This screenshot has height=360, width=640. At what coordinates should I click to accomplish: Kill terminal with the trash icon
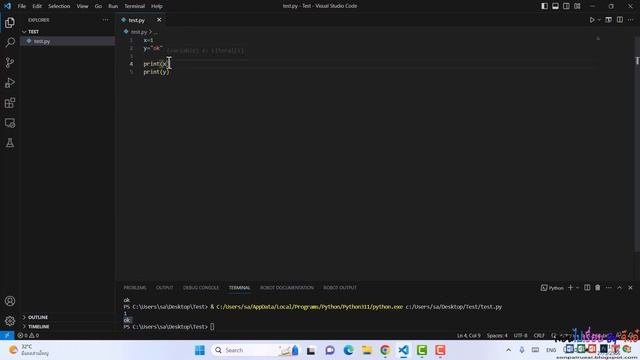pyautogui.click(x=598, y=288)
